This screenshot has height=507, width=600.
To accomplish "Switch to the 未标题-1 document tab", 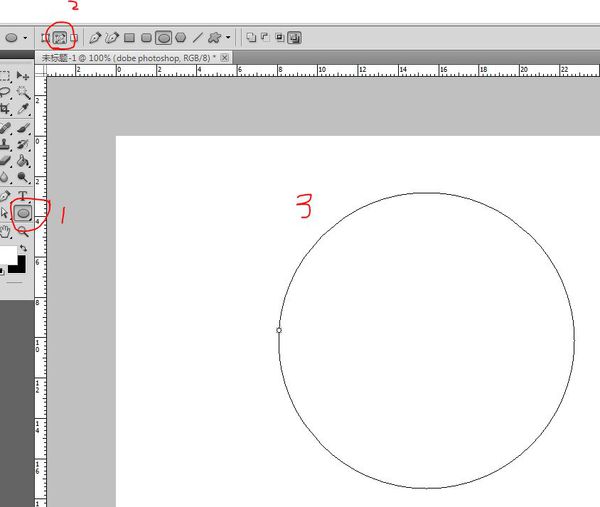I will coord(129,58).
